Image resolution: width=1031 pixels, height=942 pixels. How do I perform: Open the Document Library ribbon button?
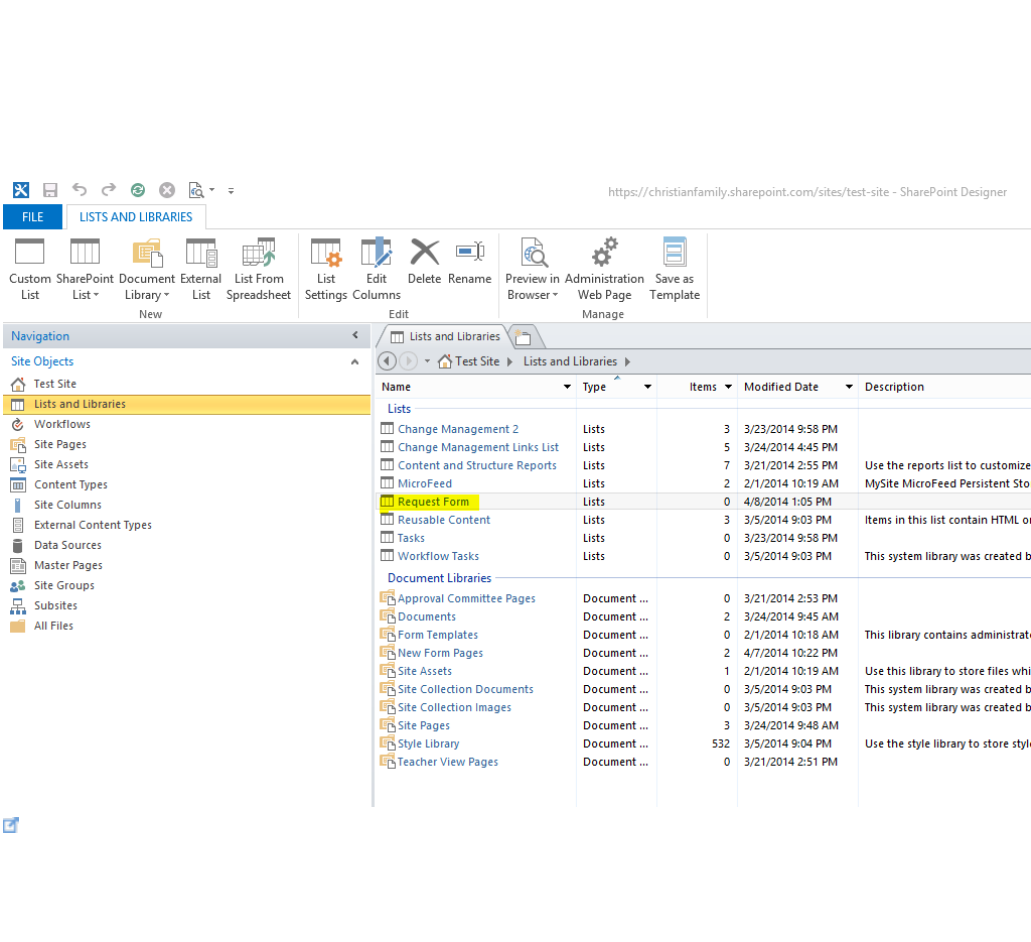[x=147, y=270]
